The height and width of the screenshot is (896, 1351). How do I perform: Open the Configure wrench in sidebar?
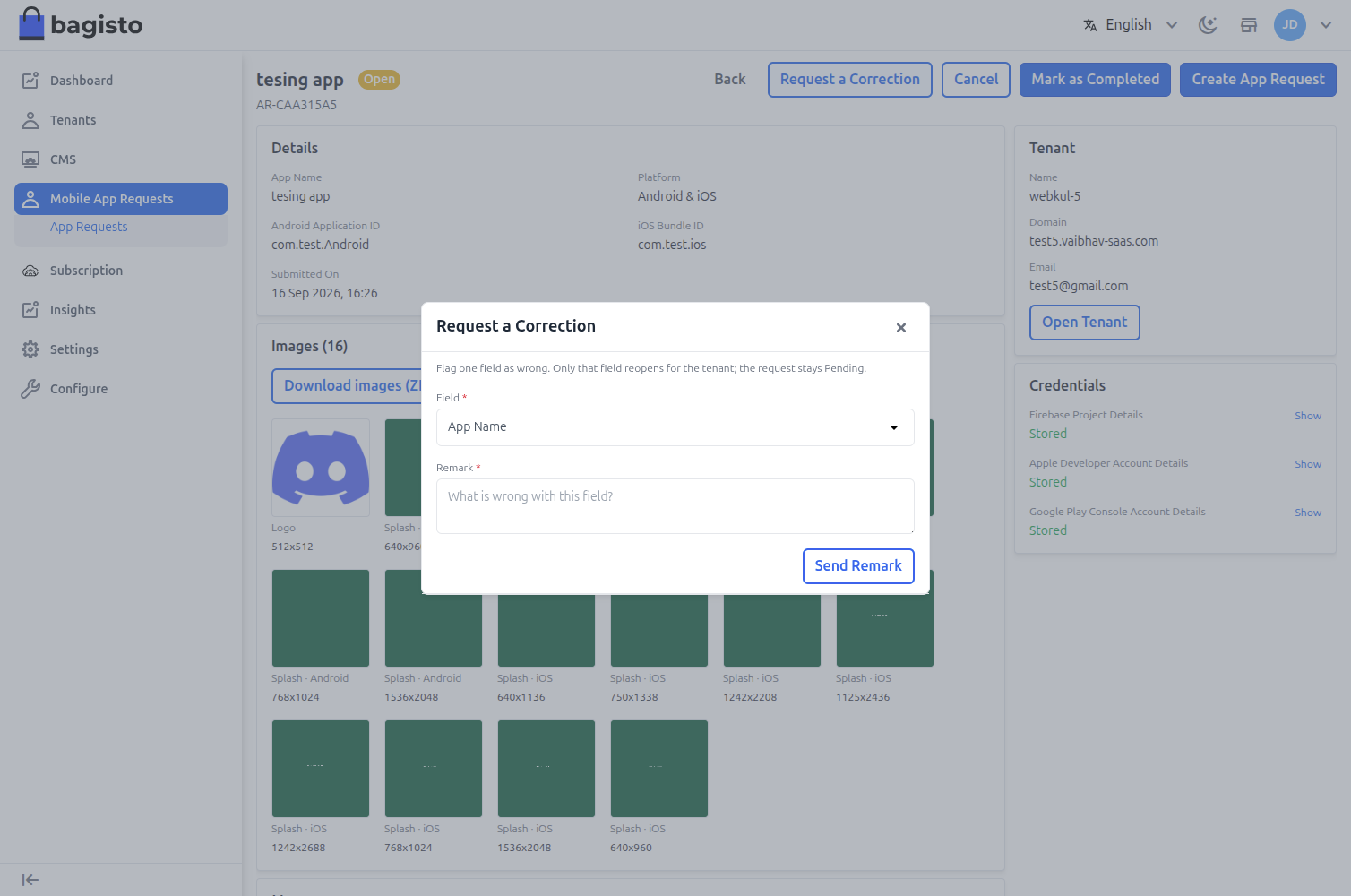[x=30, y=389]
